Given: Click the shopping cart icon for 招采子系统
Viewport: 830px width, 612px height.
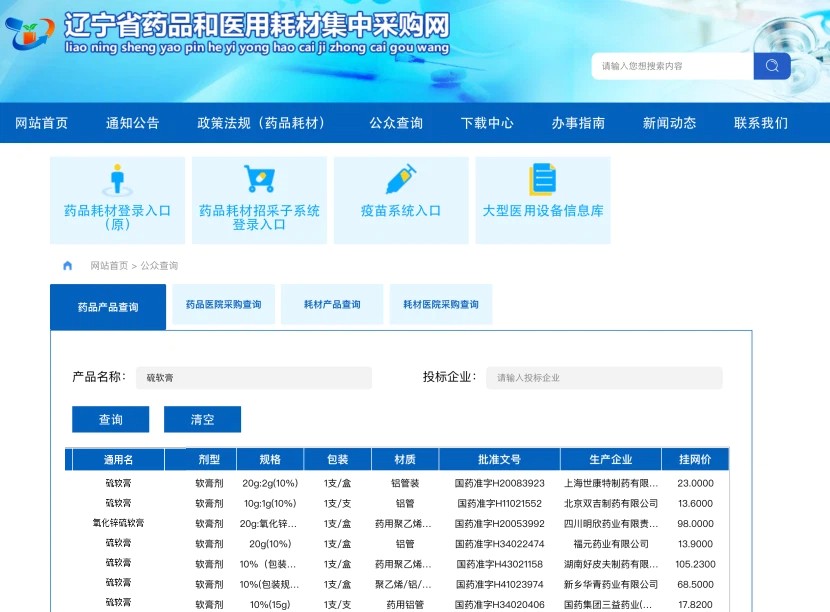Looking at the screenshot, I should 259,178.
